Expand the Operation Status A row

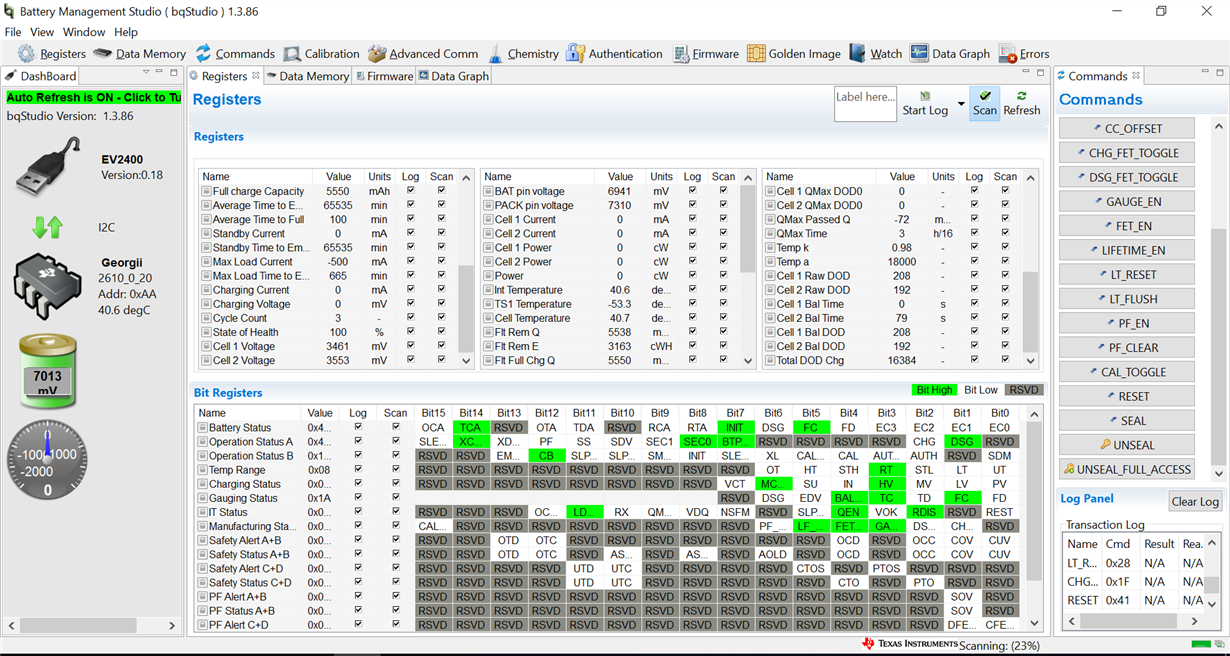tap(204, 442)
